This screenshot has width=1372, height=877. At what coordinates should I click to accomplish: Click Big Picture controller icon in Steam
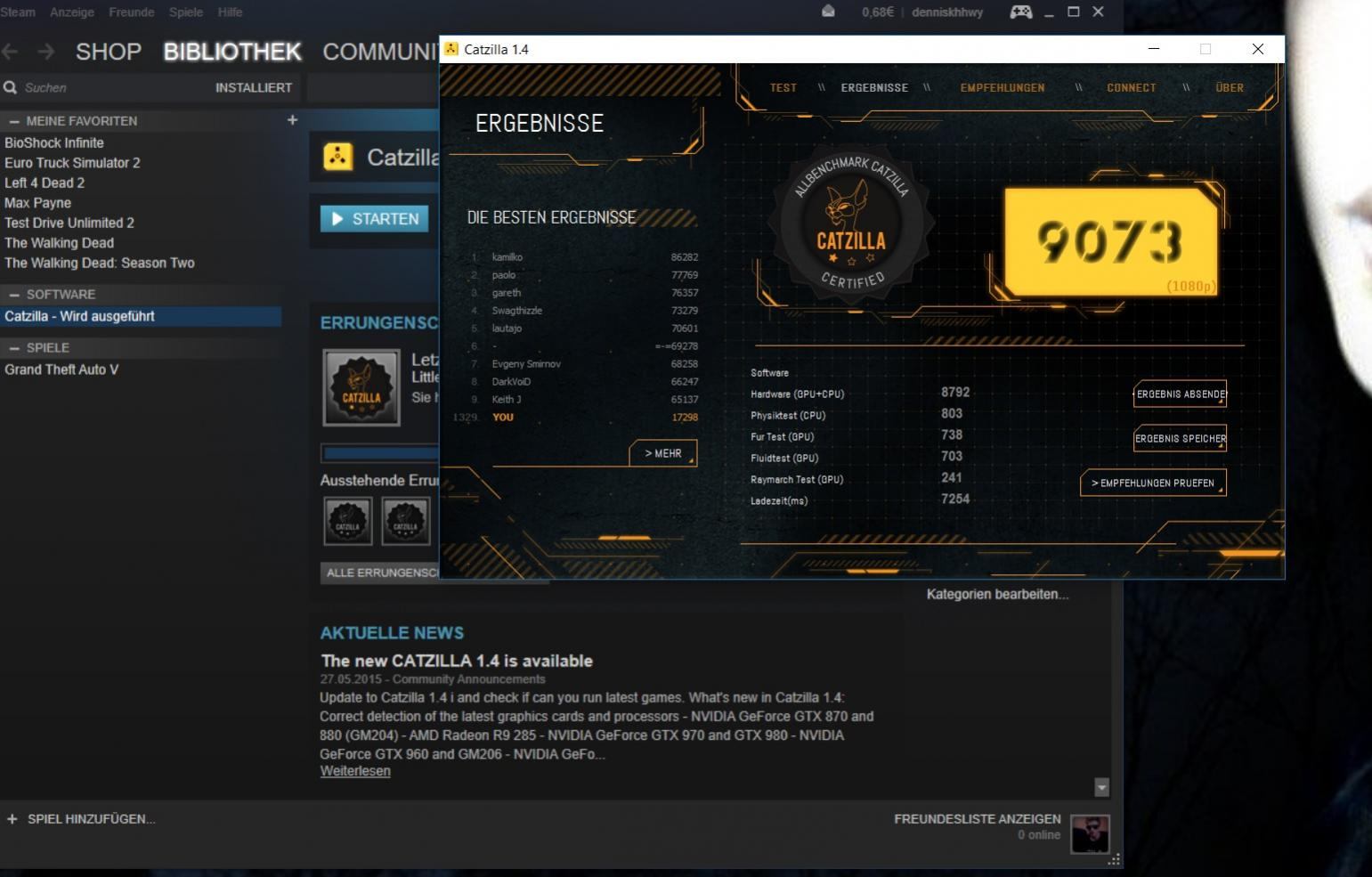[1020, 12]
